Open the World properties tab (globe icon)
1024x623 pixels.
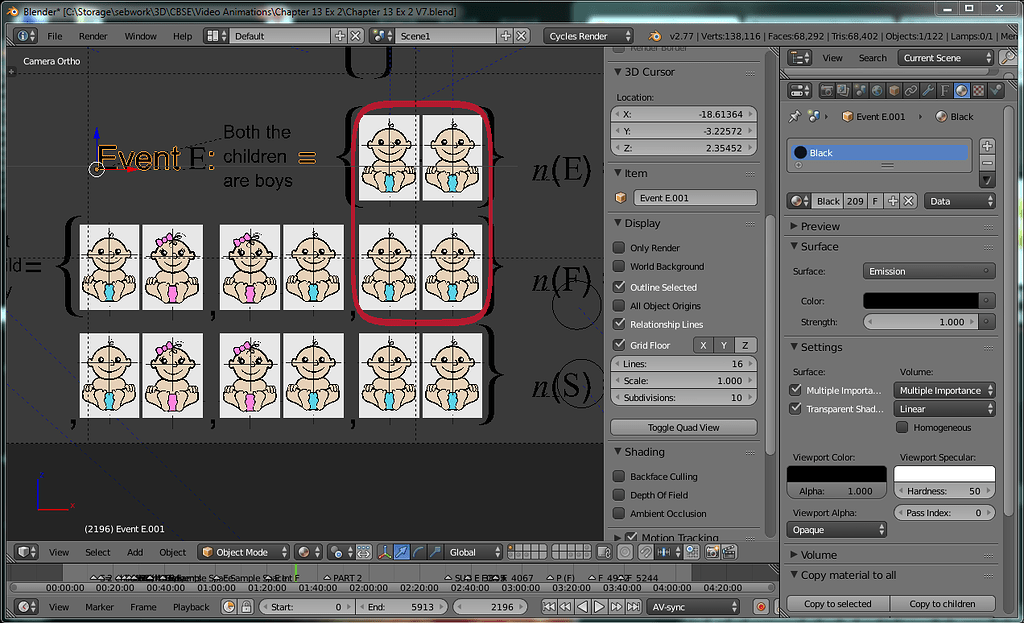pyautogui.click(x=877, y=91)
